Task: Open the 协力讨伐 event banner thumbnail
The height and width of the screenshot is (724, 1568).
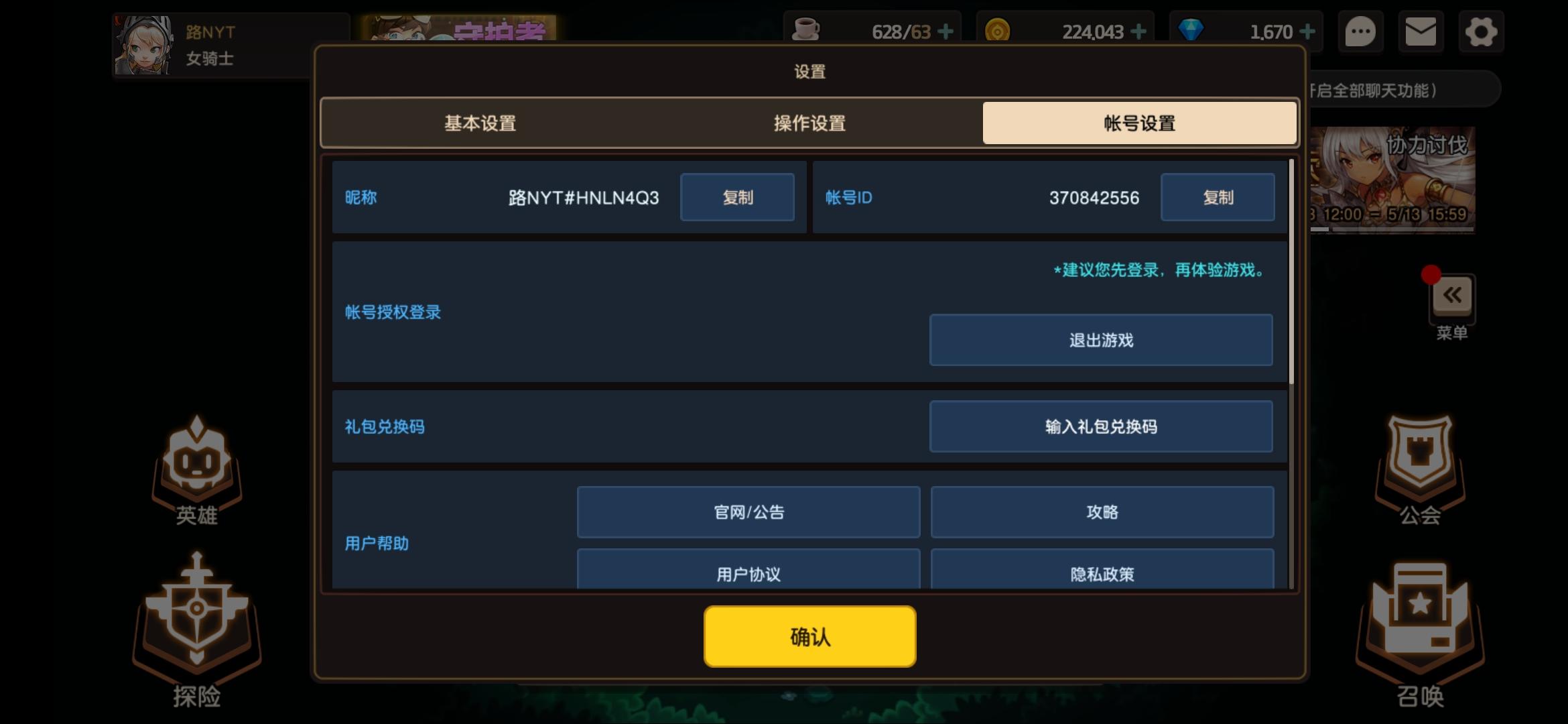Action: 1392,180
